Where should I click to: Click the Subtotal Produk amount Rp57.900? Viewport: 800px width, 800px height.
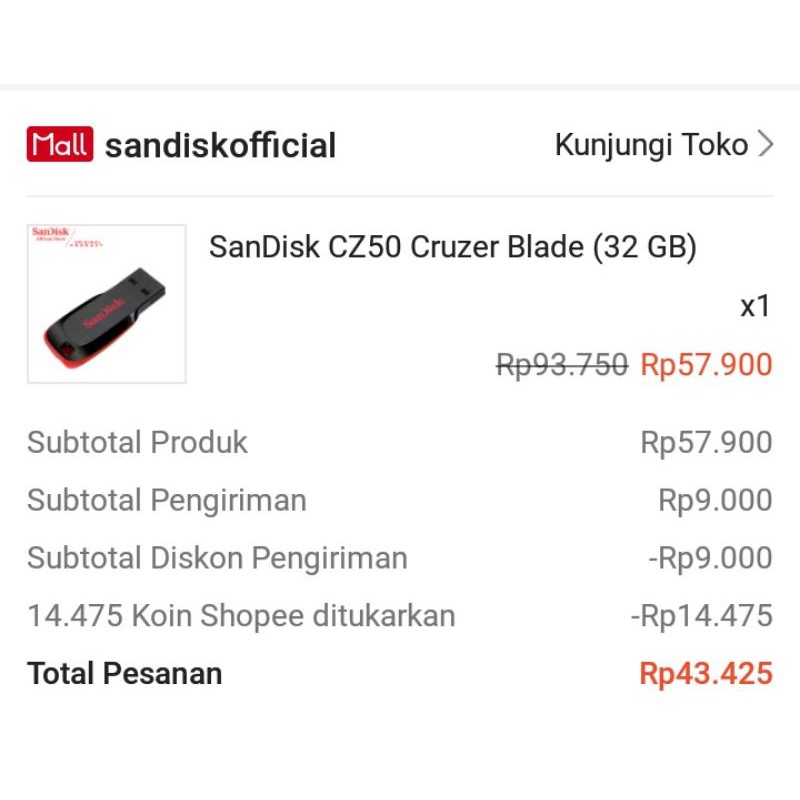point(706,442)
